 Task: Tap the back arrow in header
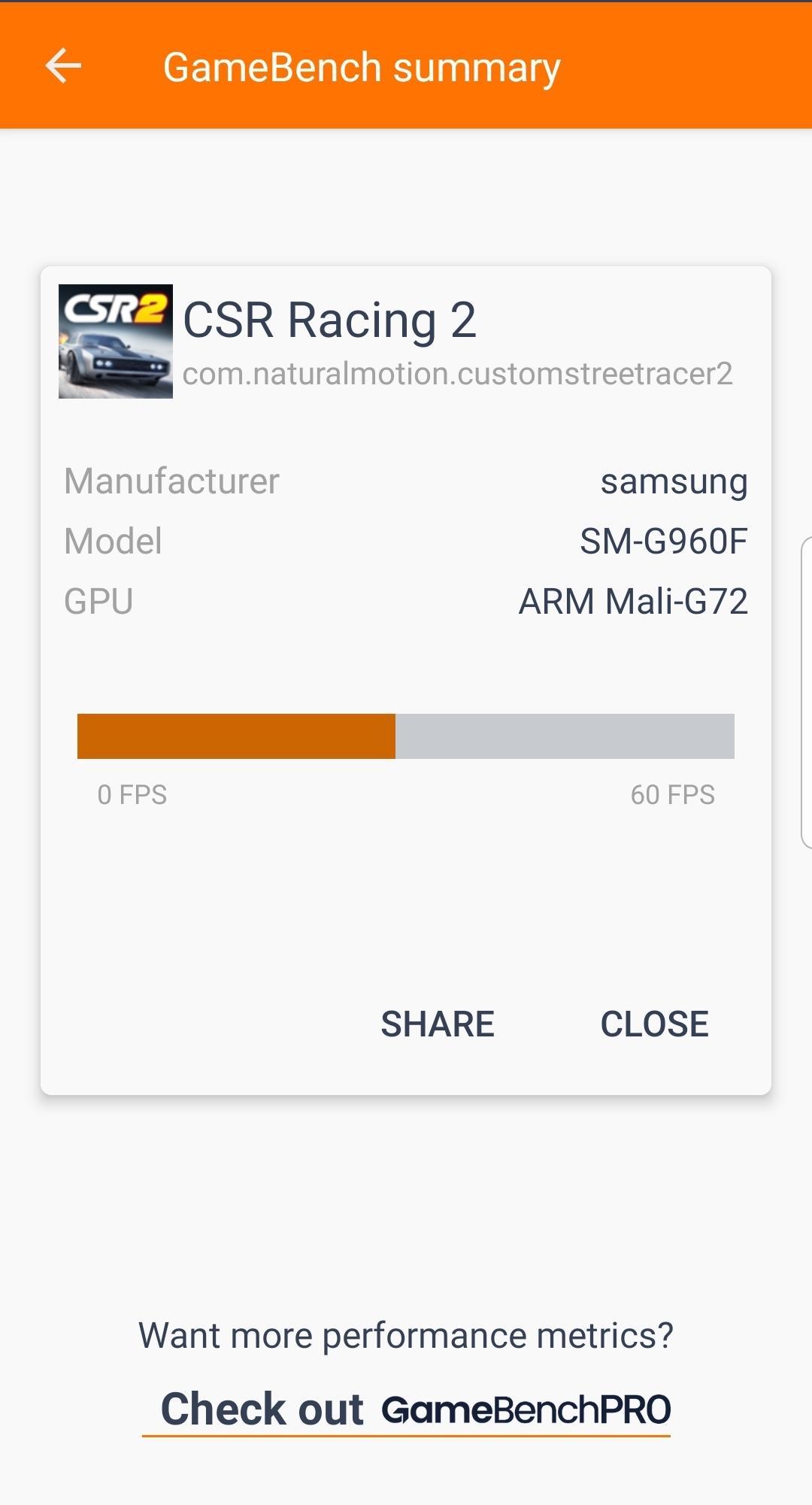(63, 66)
